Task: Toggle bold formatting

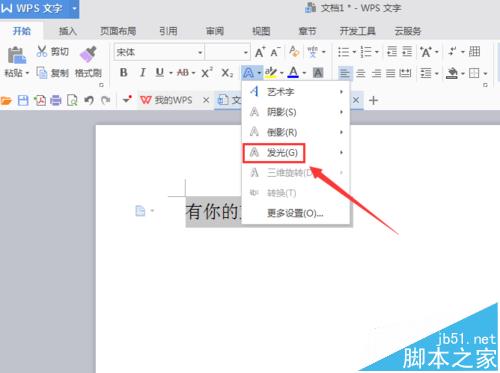Action: pyautogui.click(x=123, y=72)
